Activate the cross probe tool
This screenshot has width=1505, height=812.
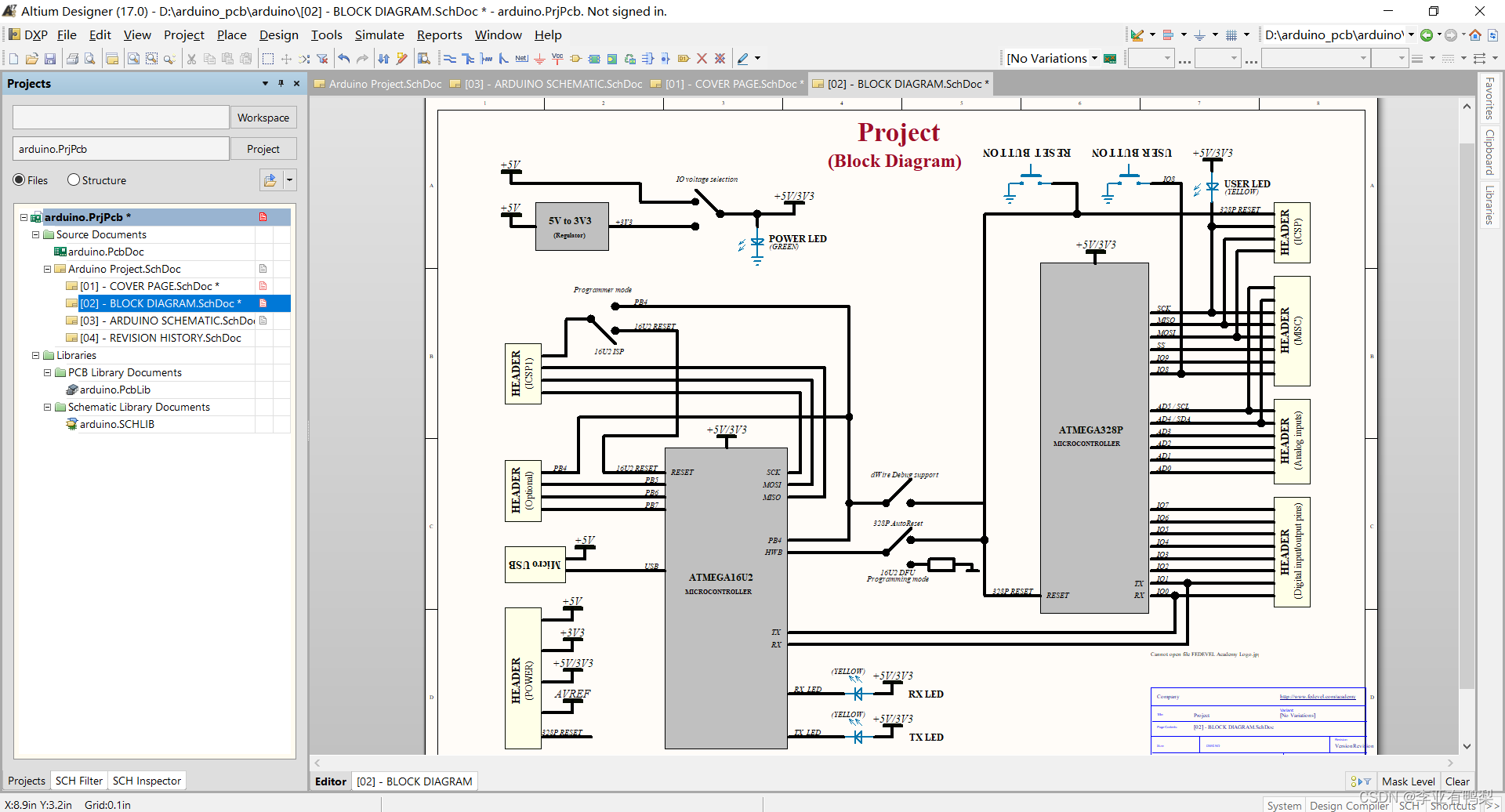(402, 59)
